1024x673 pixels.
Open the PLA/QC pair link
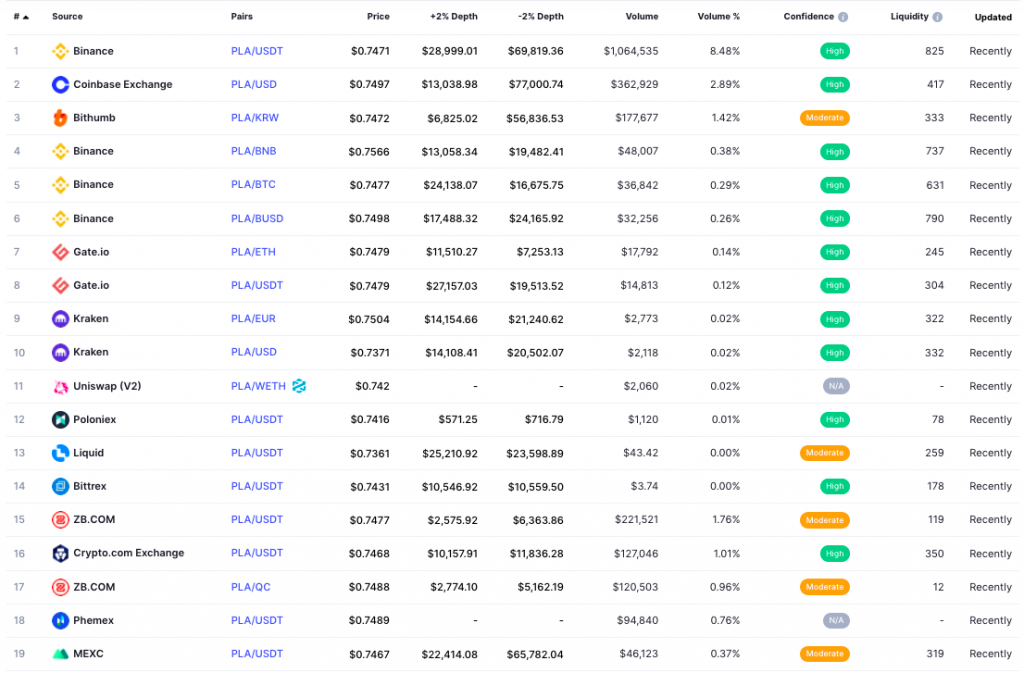point(250,587)
